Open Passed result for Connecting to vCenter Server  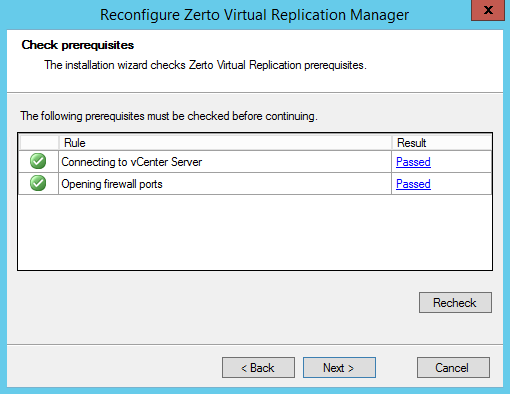point(413,162)
